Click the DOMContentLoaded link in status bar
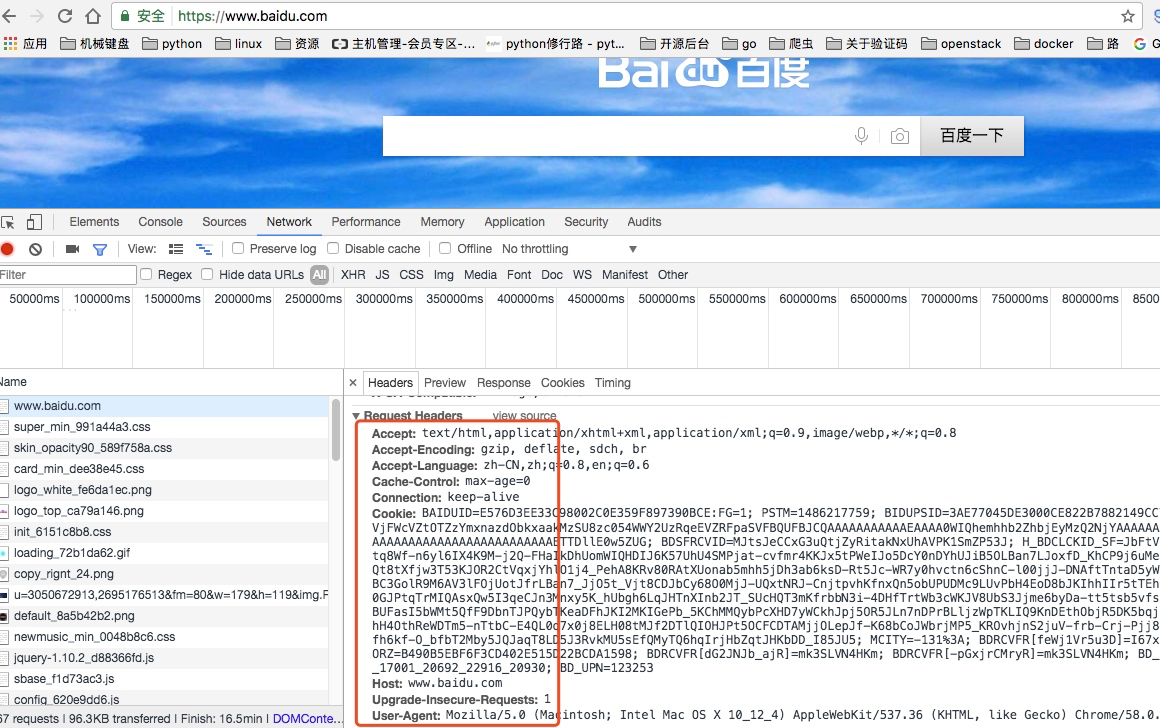 [x=308, y=718]
